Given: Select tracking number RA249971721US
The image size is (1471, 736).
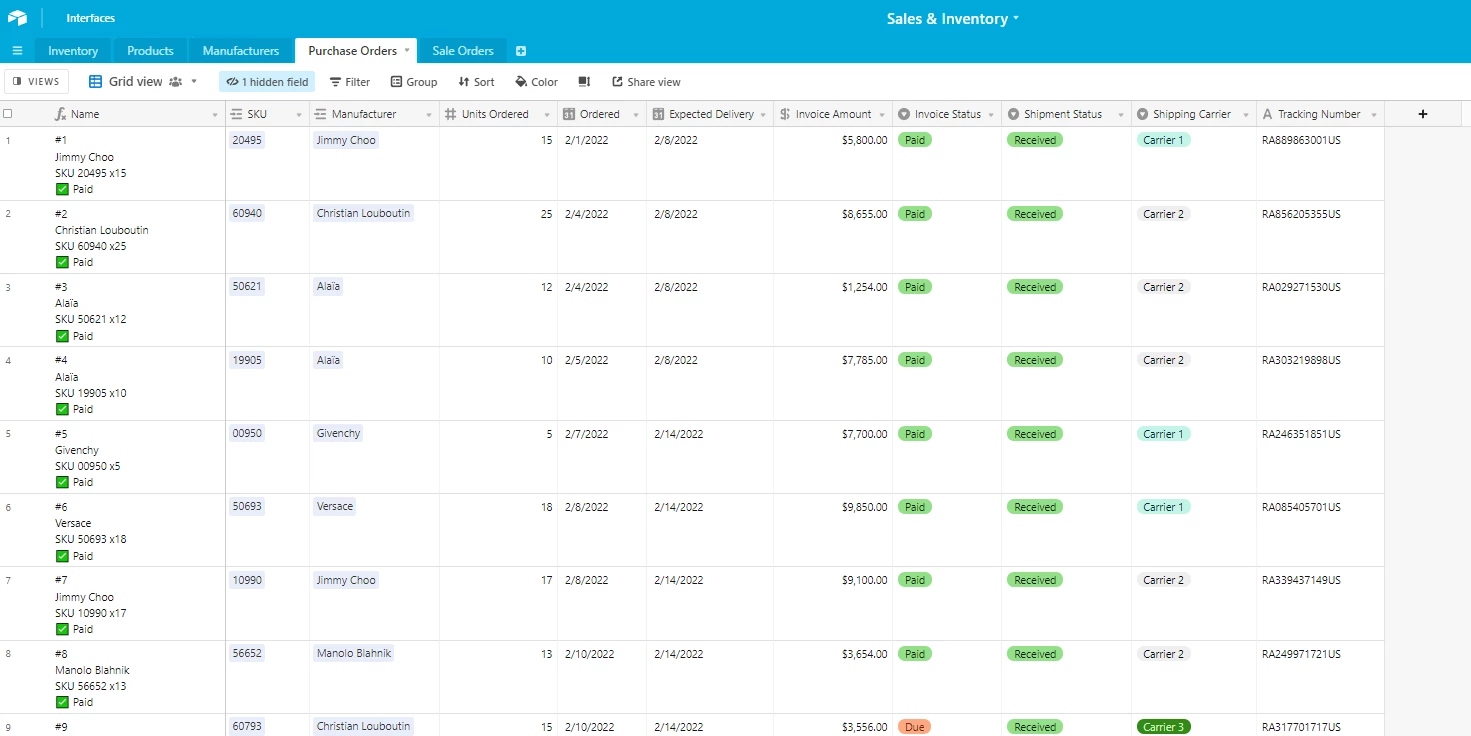Looking at the screenshot, I should point(1301,654).
